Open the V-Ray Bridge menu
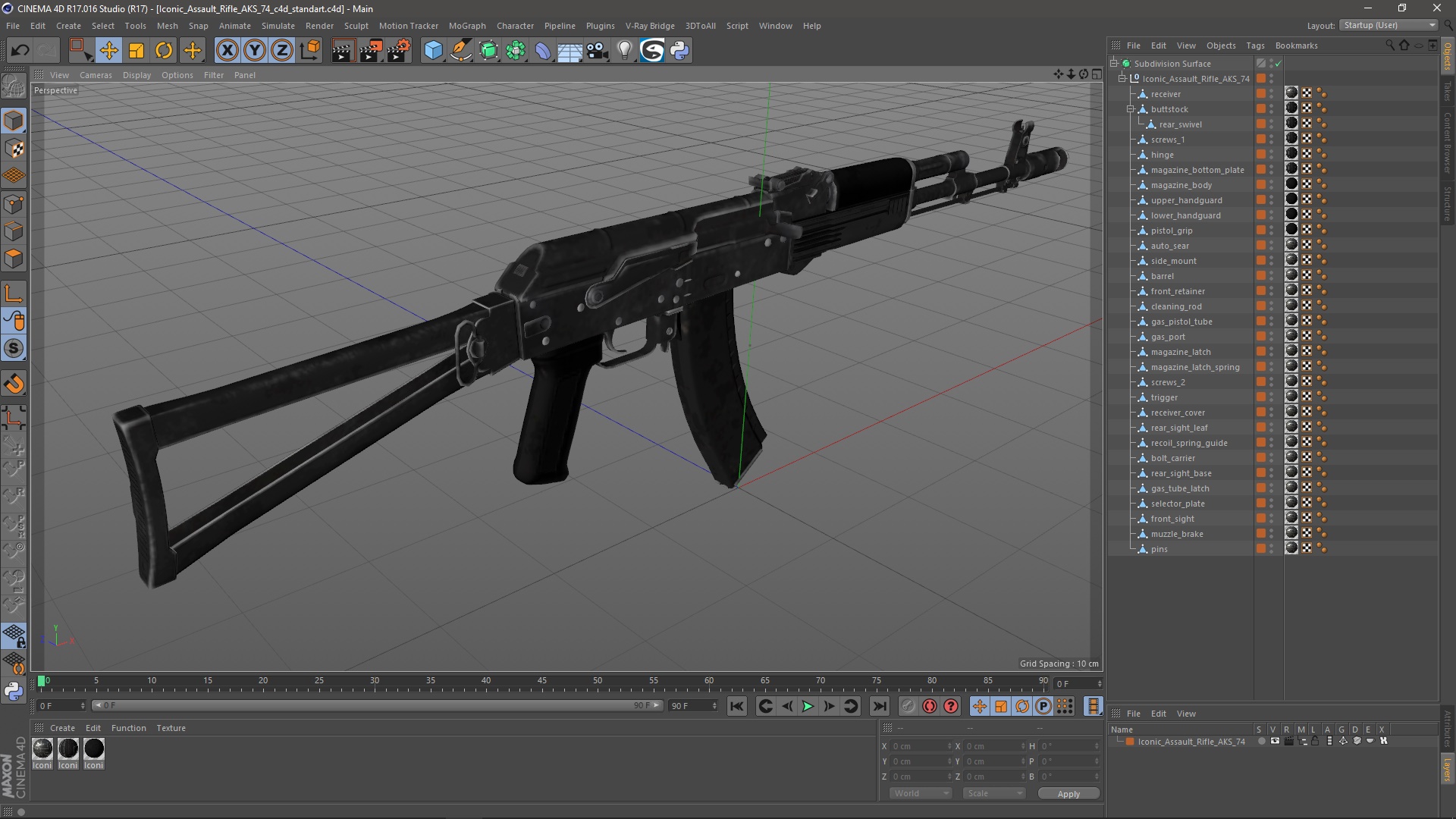Viewport: 1456px width, 819px height. [x=650, y=26]
